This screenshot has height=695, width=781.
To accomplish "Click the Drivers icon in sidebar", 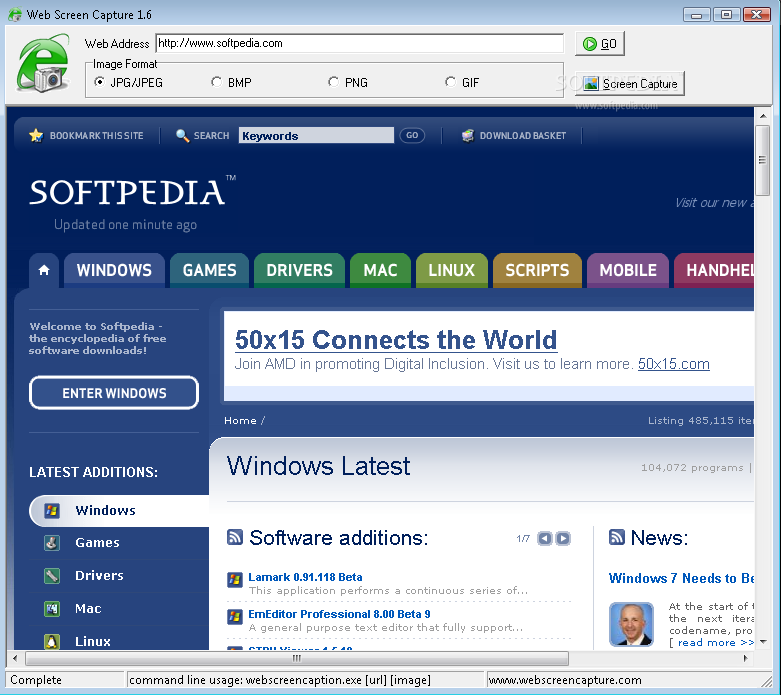I will tap(52, 575).
